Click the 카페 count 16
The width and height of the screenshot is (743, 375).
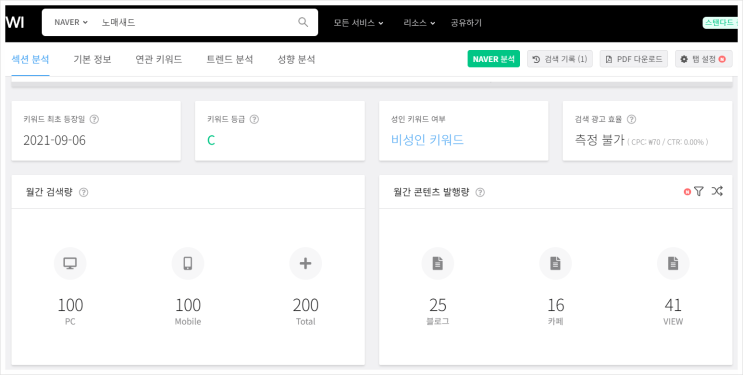click(556, 305)
